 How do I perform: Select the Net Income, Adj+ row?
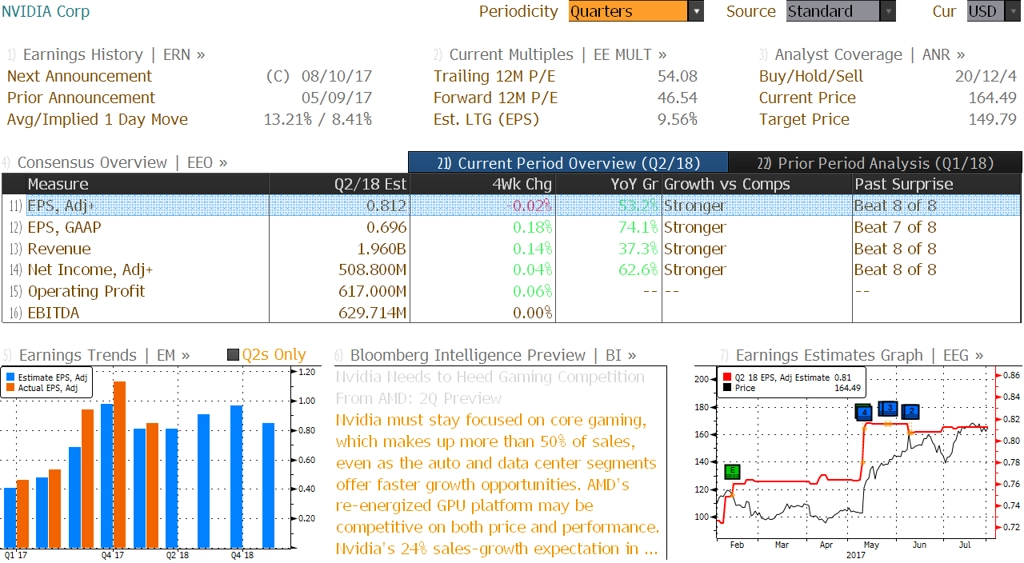tap(511, 270)
